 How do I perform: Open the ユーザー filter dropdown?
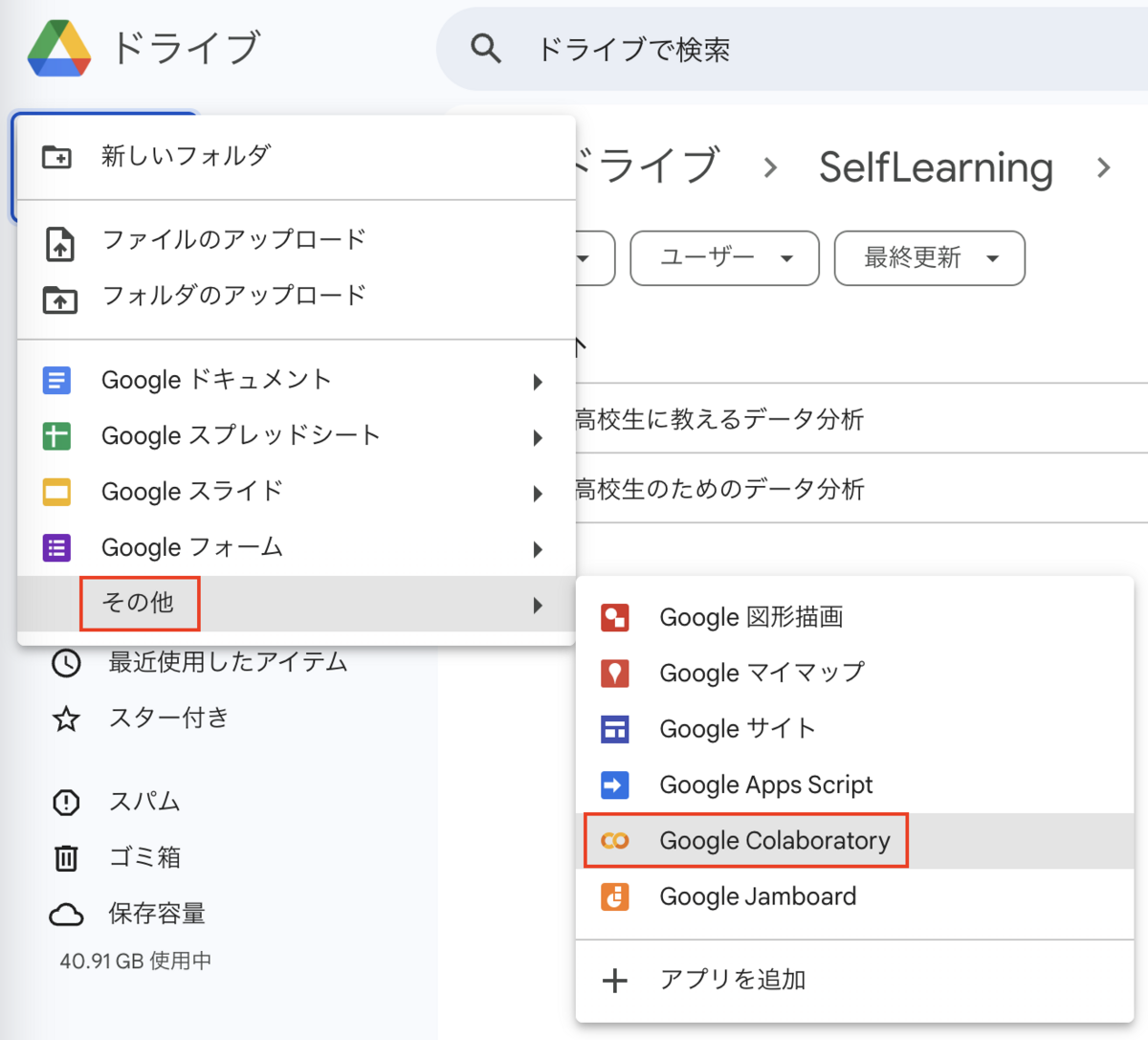tap(724, 258)
